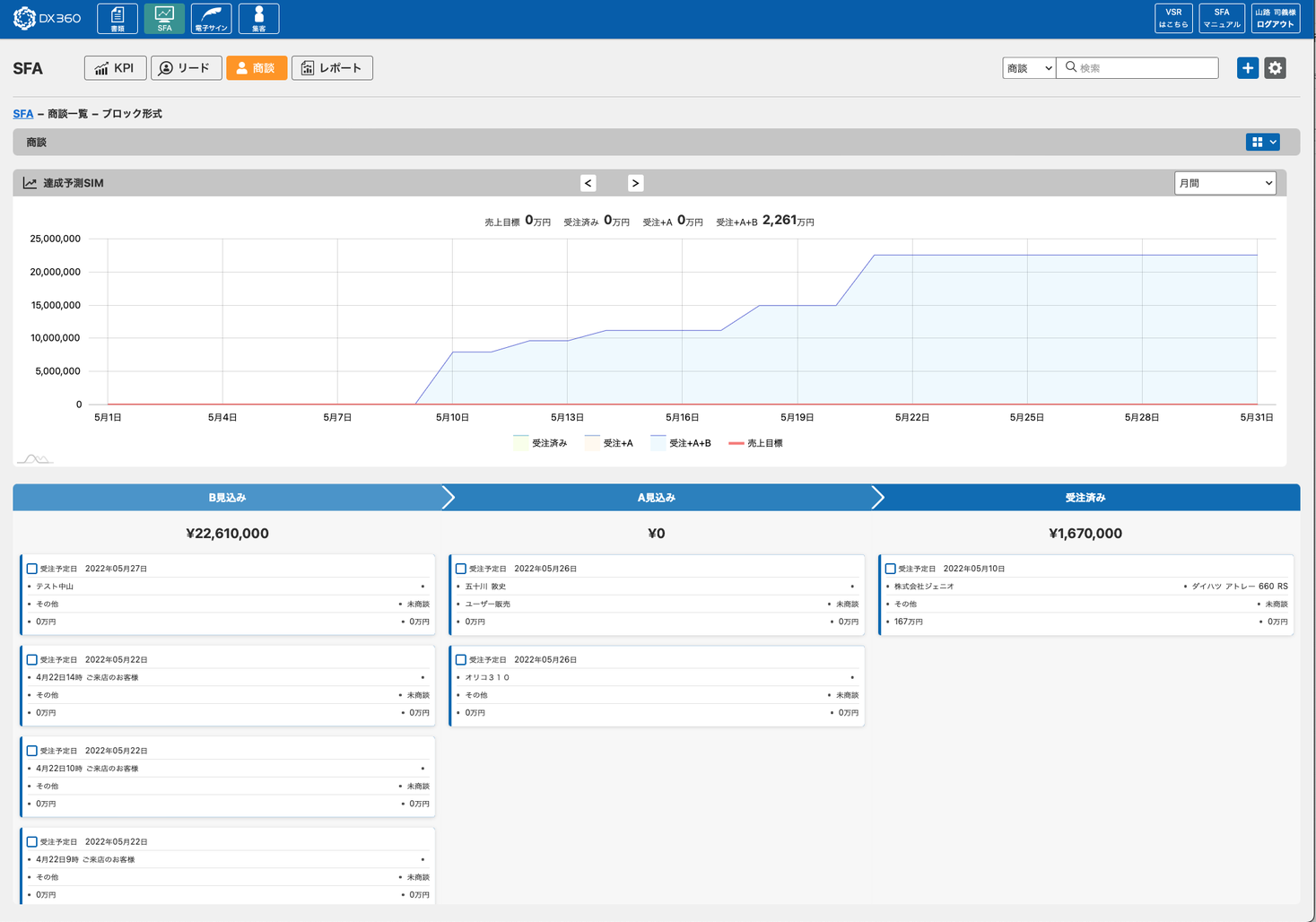
Task: Check the テスト中山 deal card checkbox
Action: pyautogui.click(x=32, y=569)
